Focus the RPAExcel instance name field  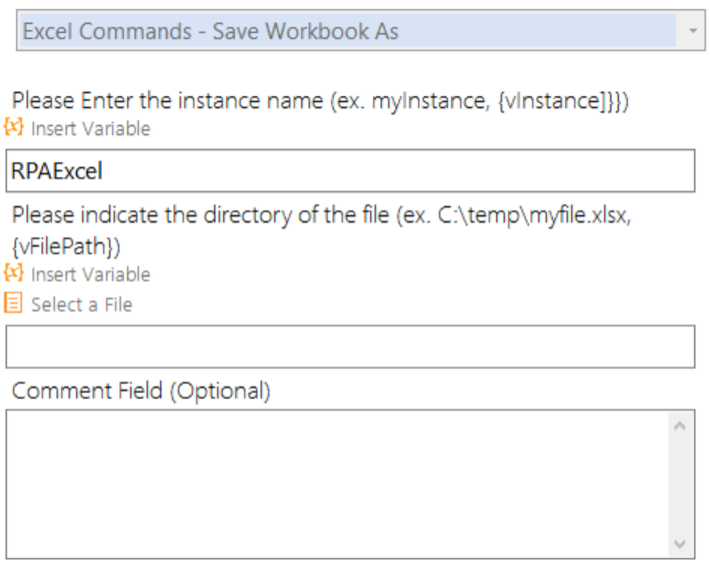(350, 171)
